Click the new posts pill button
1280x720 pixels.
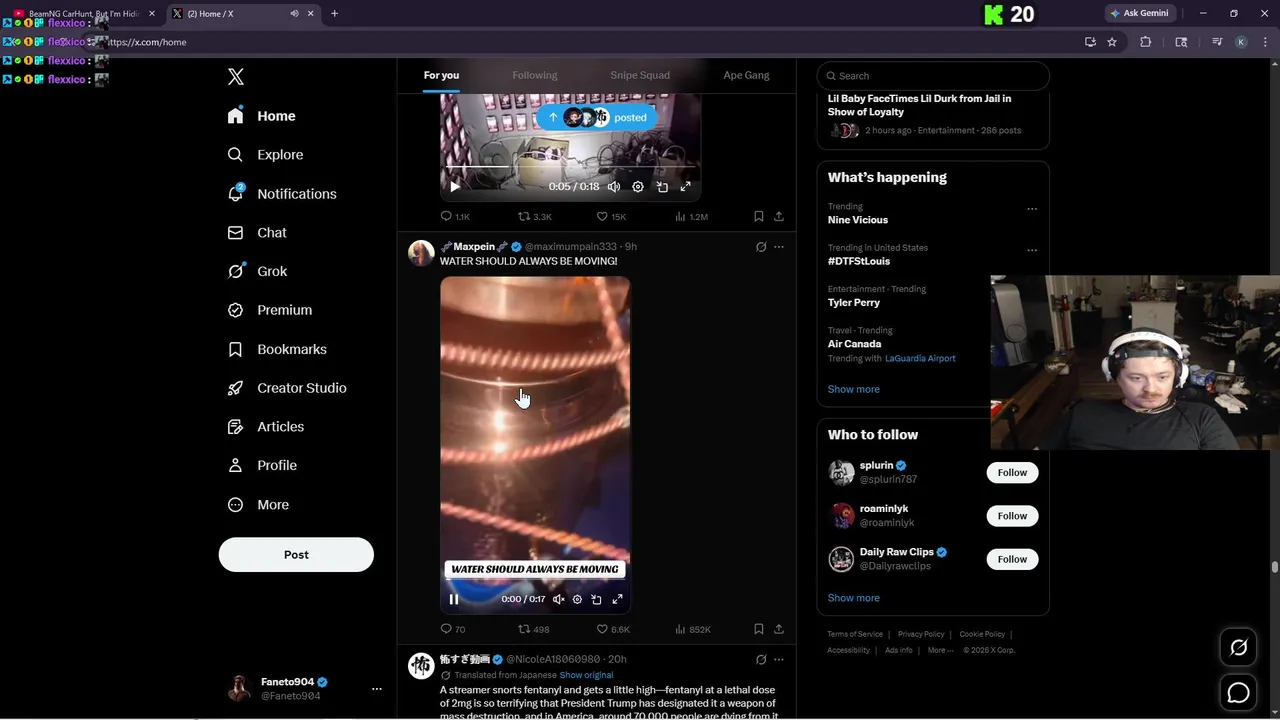point(596,117)
